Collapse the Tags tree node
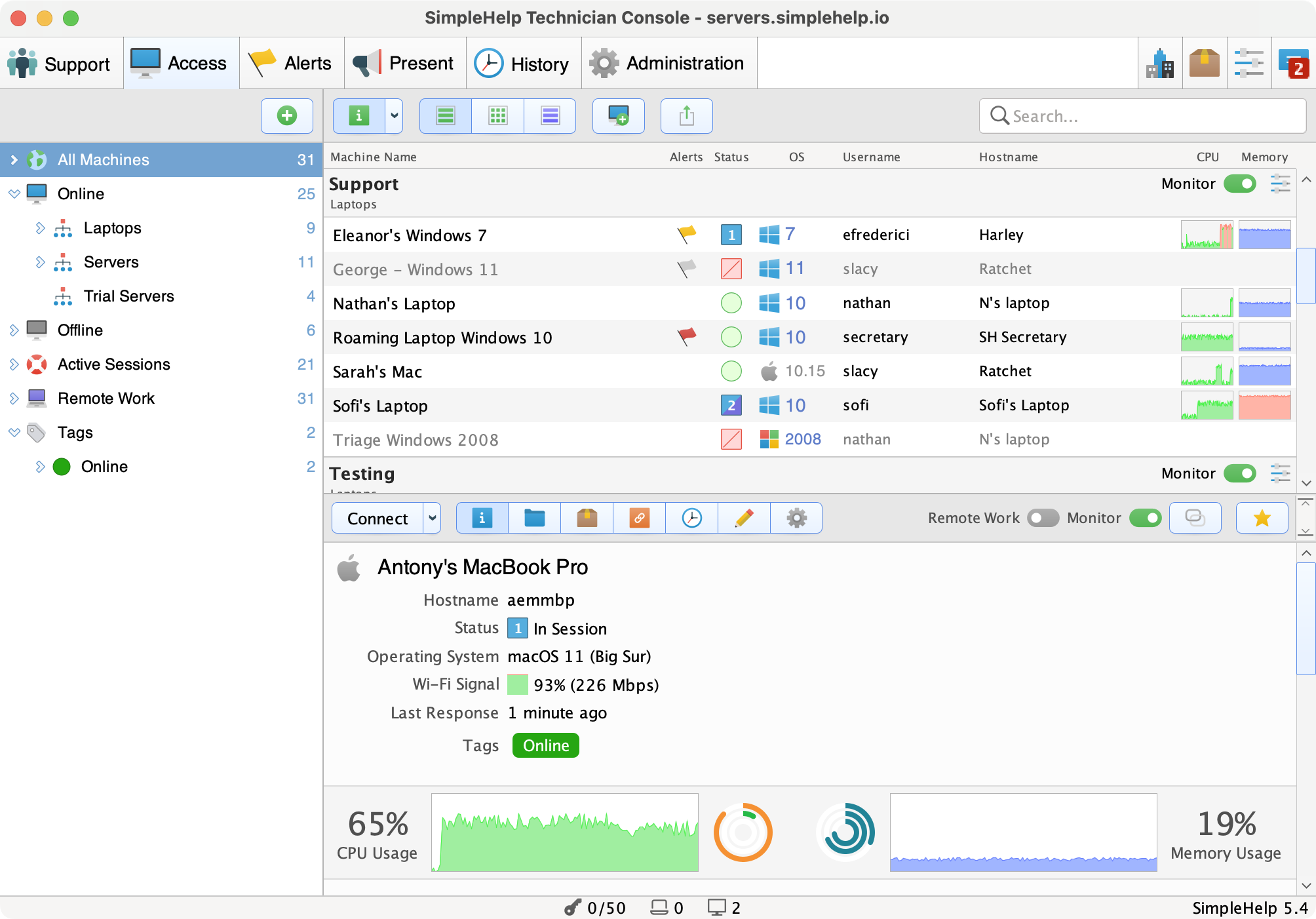Image resolution: width=1316 pixels, height=919 pixels. (x=14, y=433)
